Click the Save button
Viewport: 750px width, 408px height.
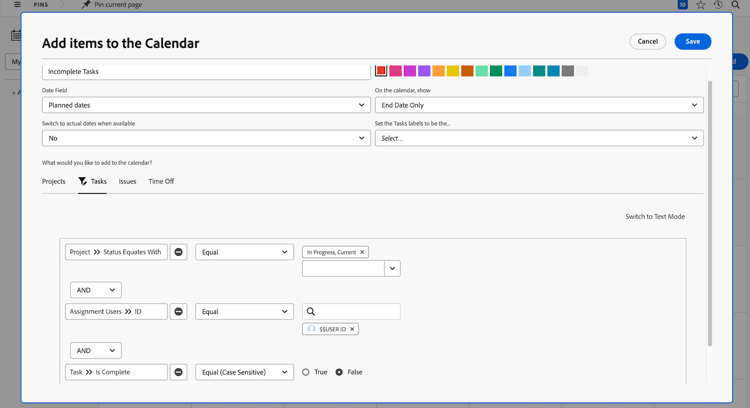tap(693, 42)
